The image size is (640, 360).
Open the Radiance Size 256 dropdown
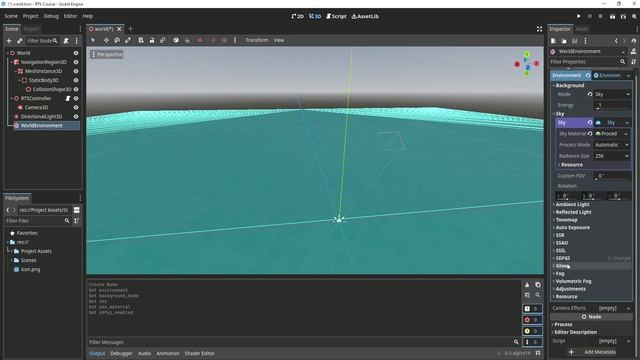click(612, 156)
